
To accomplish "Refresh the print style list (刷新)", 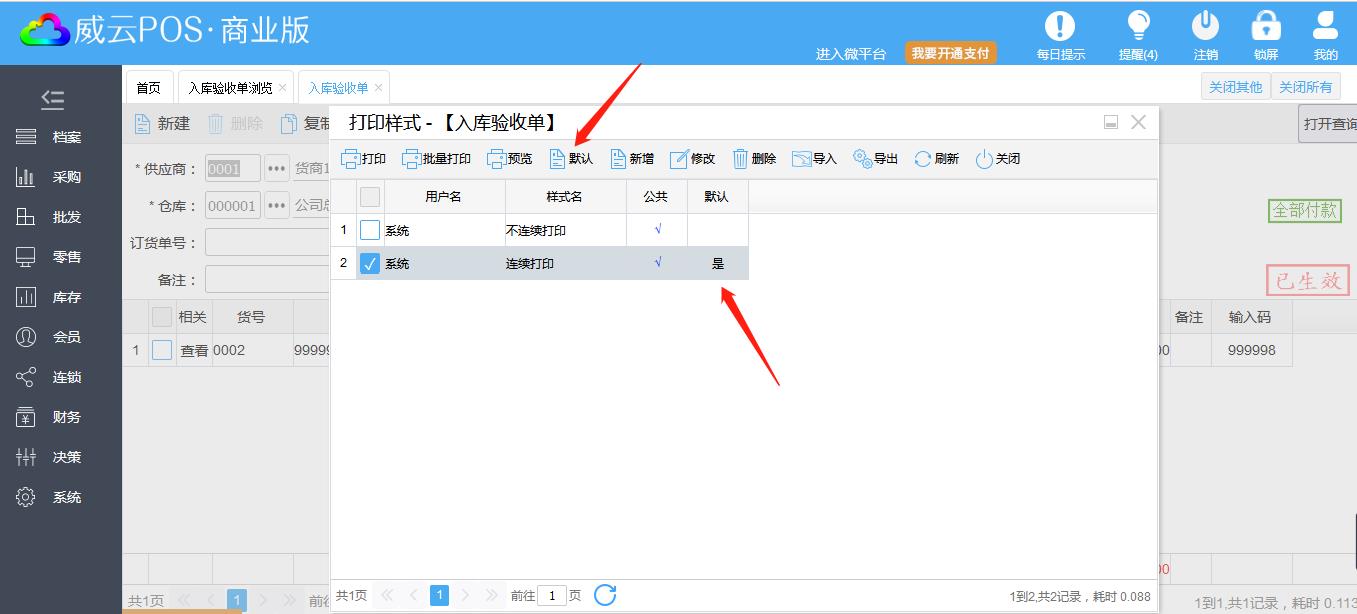I will click(x=936, y=159).
